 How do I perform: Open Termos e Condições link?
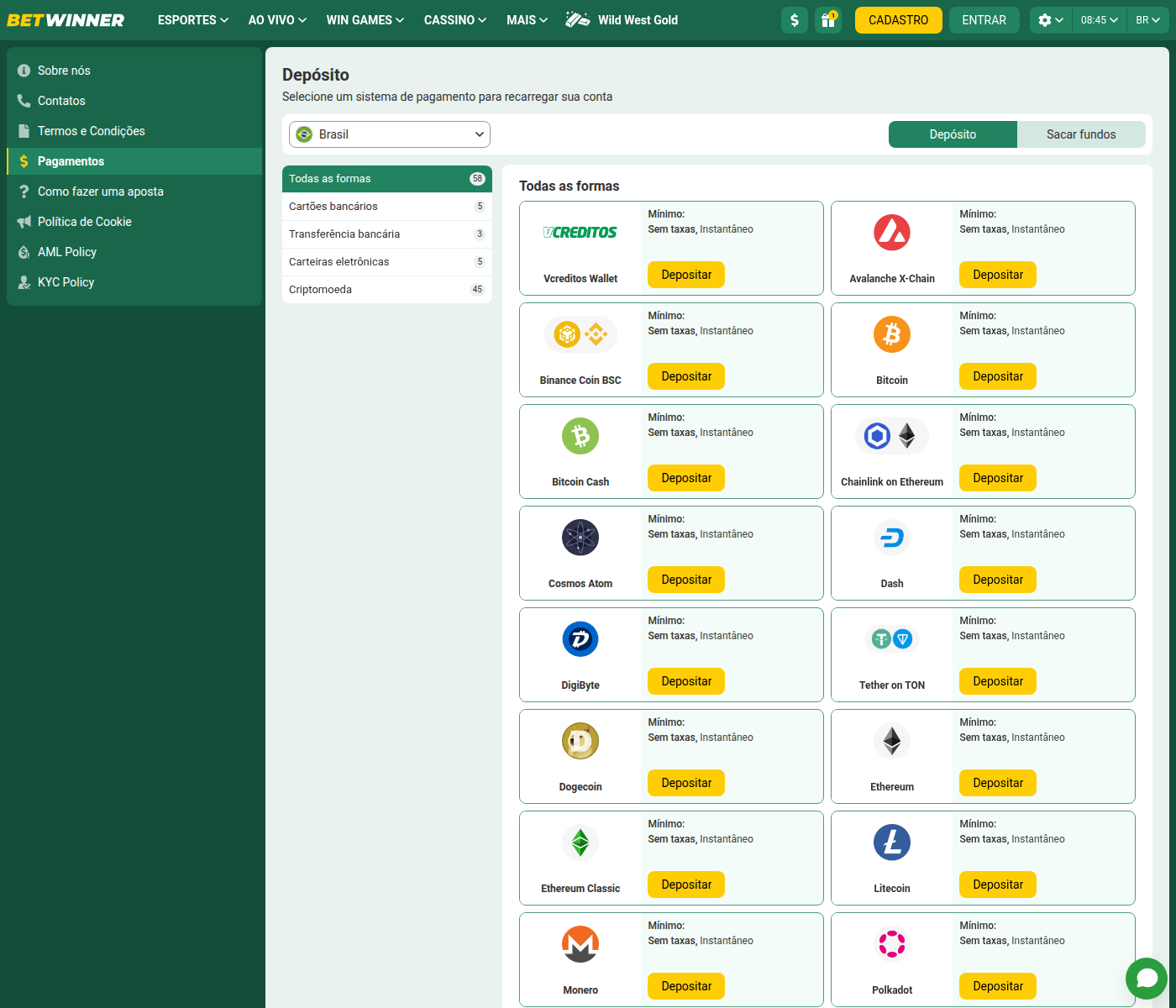pyautogui.click(x=134, y=131)
